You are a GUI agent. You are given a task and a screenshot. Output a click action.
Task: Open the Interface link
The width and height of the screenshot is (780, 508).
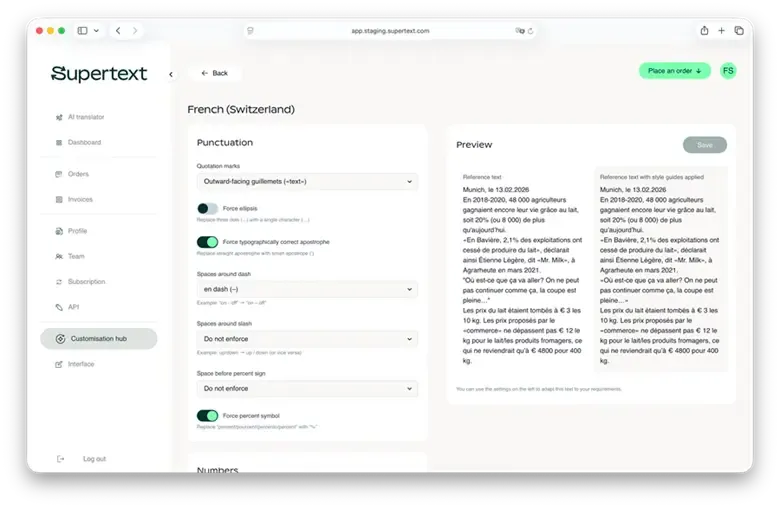pos(81,365)
